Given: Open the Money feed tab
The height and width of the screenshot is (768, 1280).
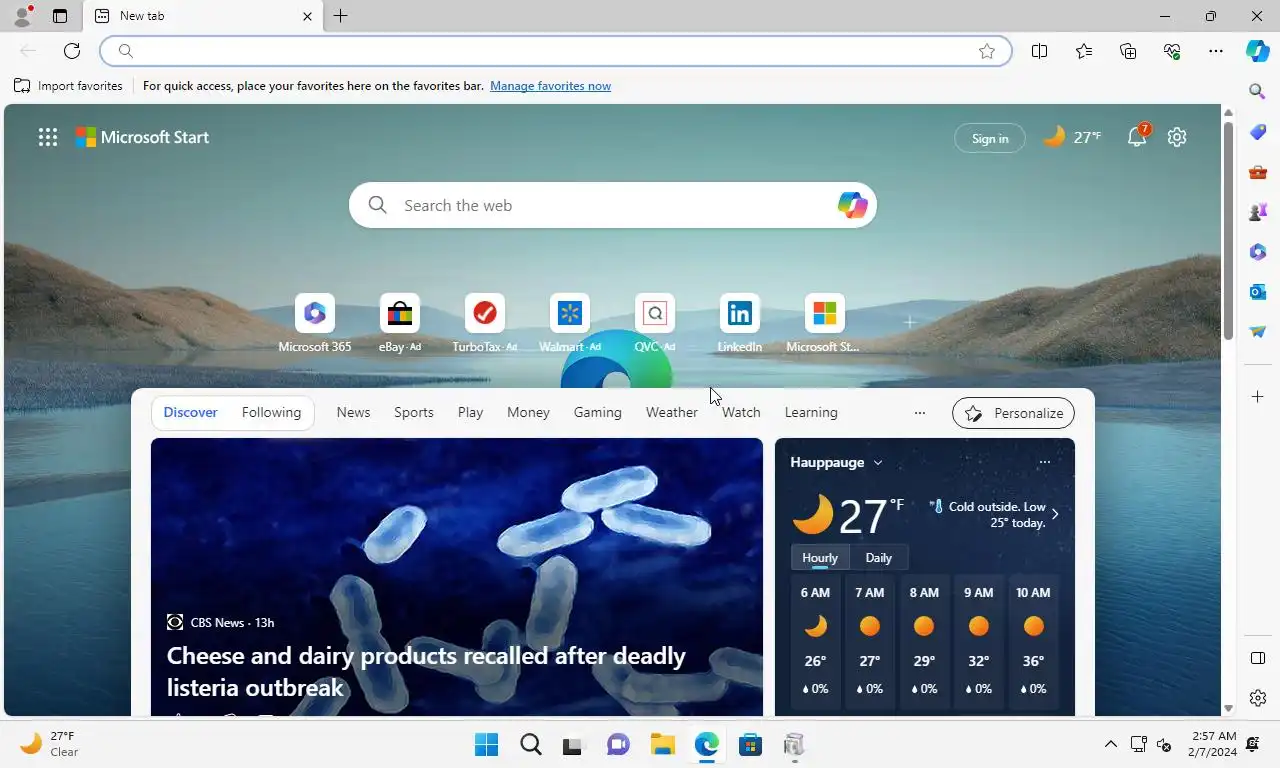Looking at the screenshot, I should click(x=528, y=412).
